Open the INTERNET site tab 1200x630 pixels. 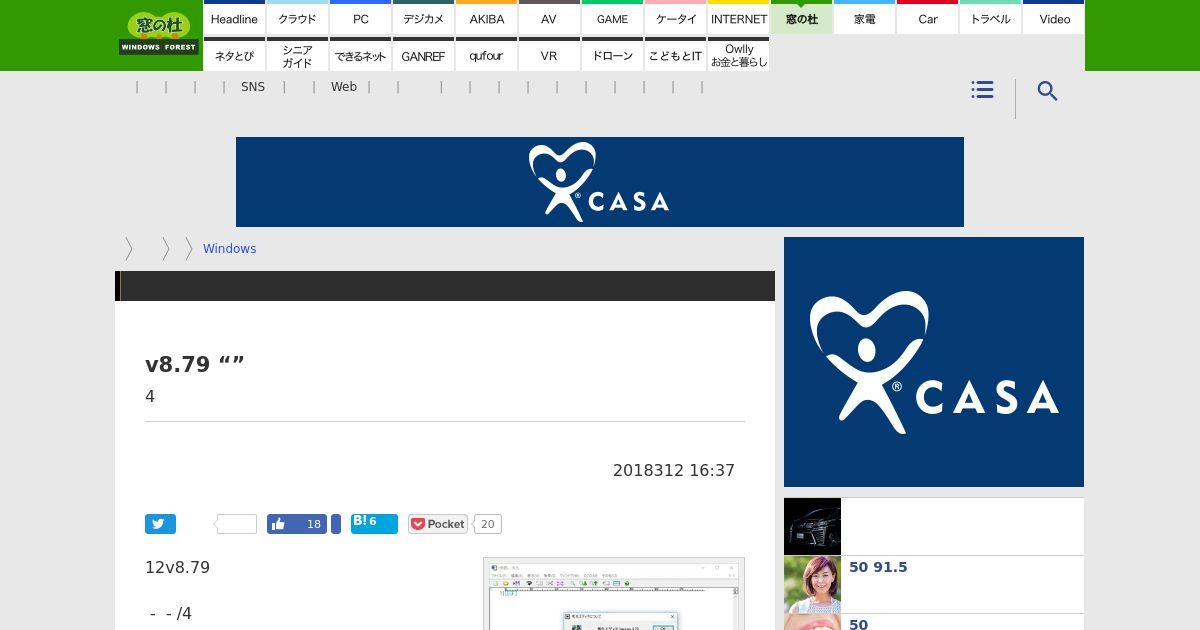point(738,17)
